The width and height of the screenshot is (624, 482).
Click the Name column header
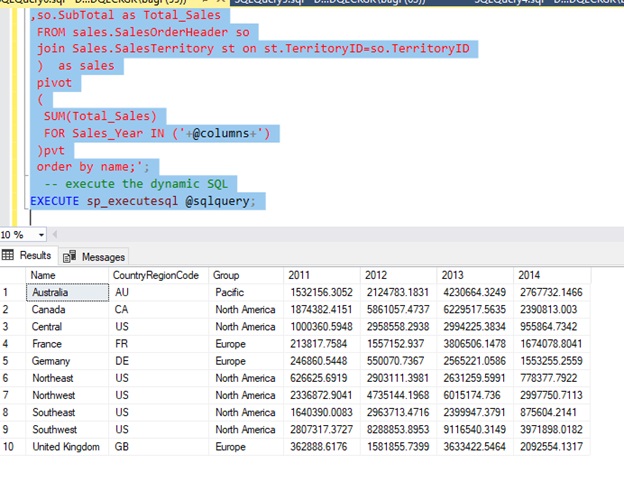67,275
